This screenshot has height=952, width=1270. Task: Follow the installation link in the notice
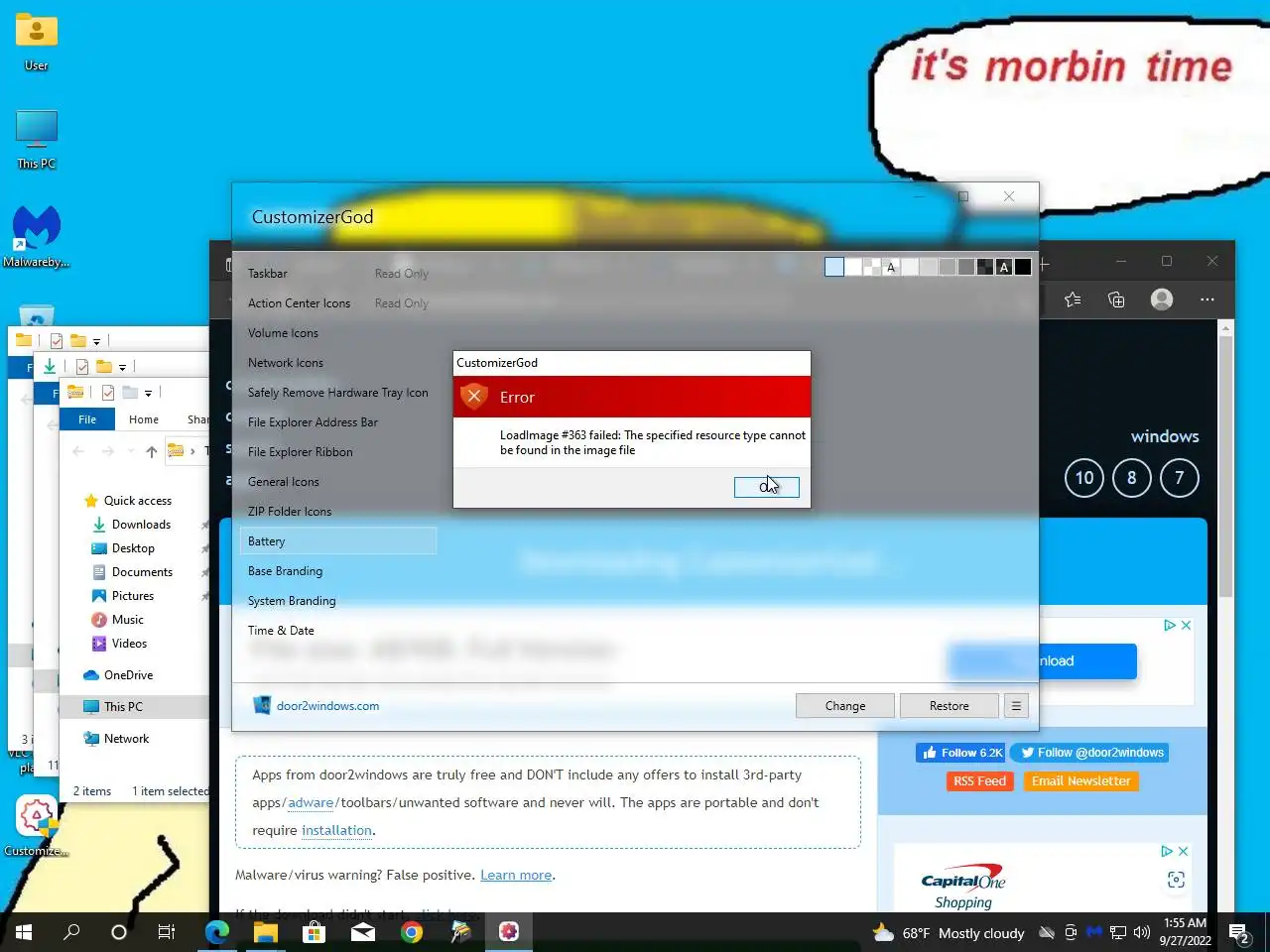(x=336, y=831)
